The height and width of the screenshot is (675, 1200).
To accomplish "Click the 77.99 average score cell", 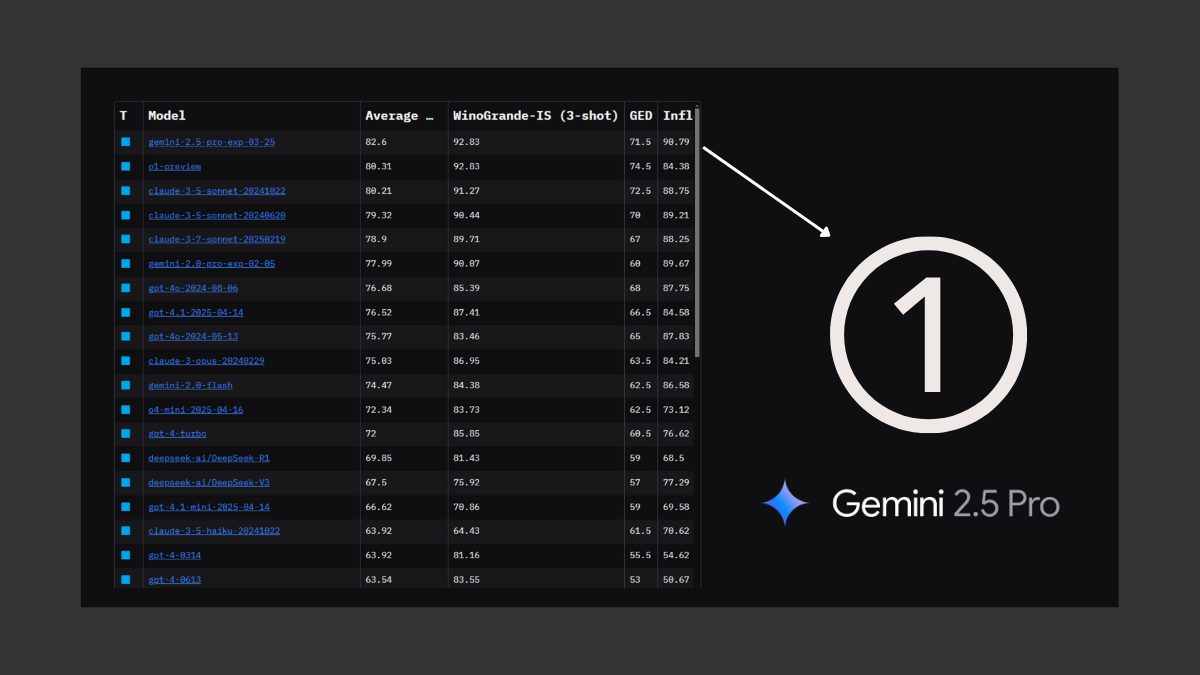I will coord(378,264).
